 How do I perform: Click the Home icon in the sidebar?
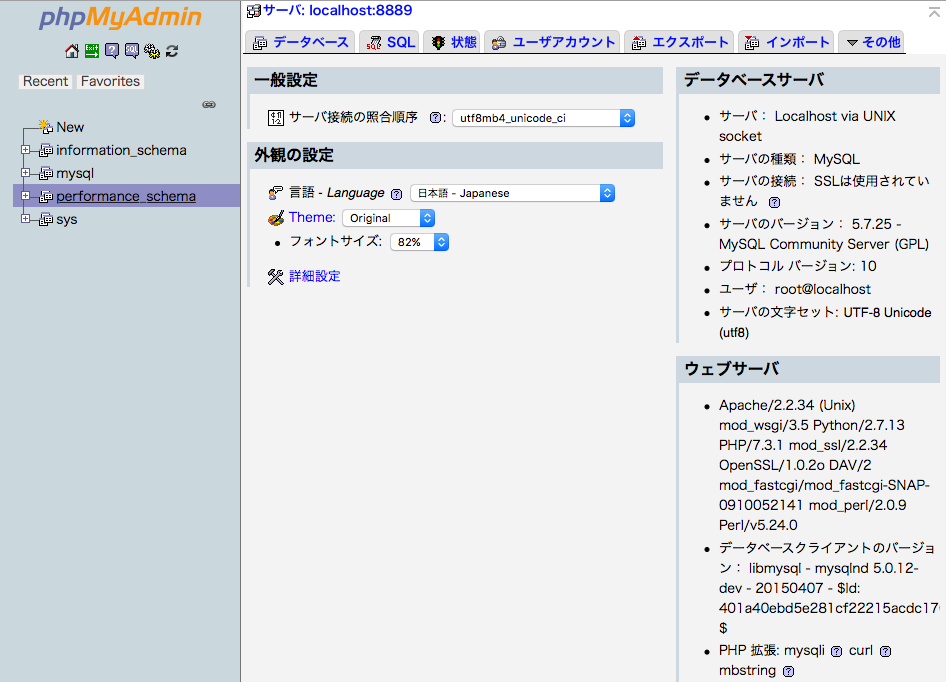point(71,51)
